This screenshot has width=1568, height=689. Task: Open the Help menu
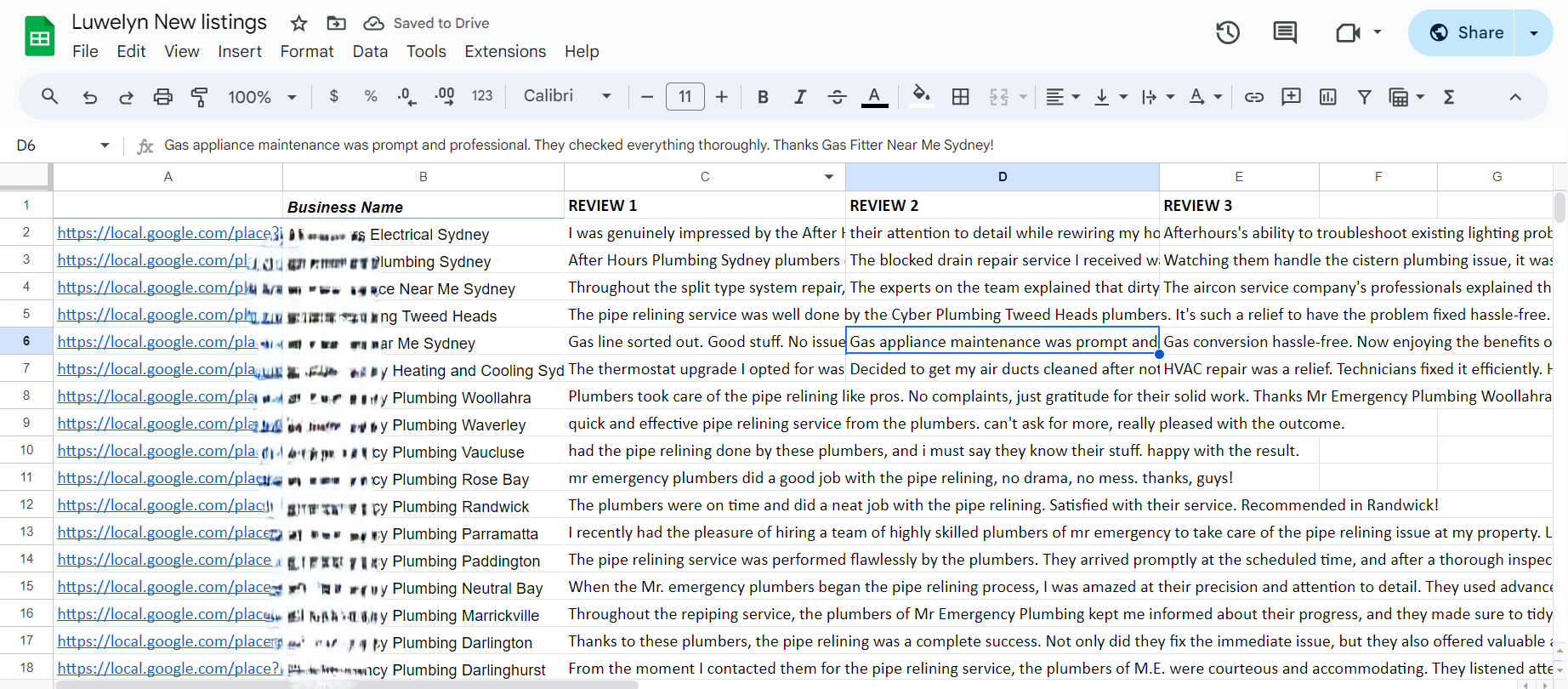(582, 51)
